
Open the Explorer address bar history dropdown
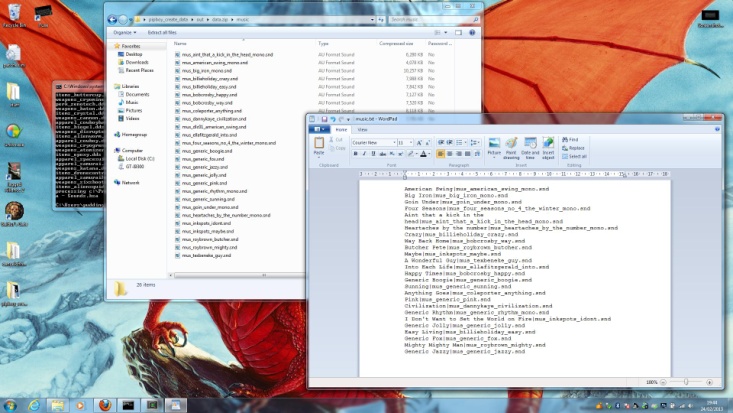tap(372, 20)
